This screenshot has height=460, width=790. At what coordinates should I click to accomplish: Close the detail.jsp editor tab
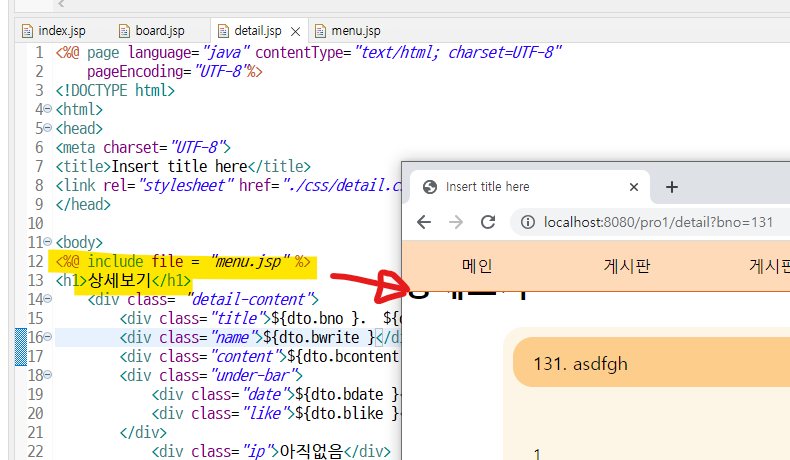tap(296, 31)
